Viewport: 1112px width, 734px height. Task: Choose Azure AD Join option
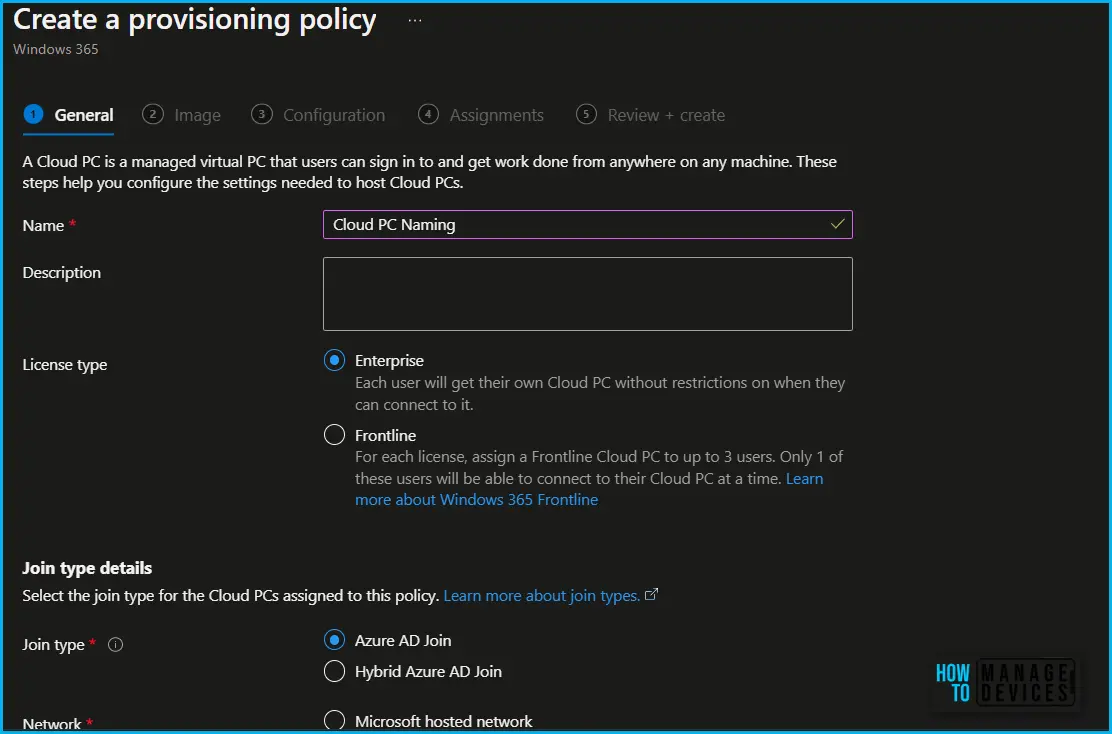coord(334,640)
